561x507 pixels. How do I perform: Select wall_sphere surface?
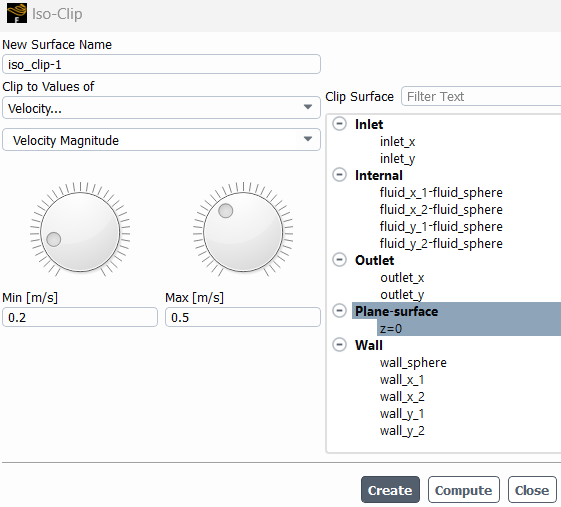click(413, 363)
